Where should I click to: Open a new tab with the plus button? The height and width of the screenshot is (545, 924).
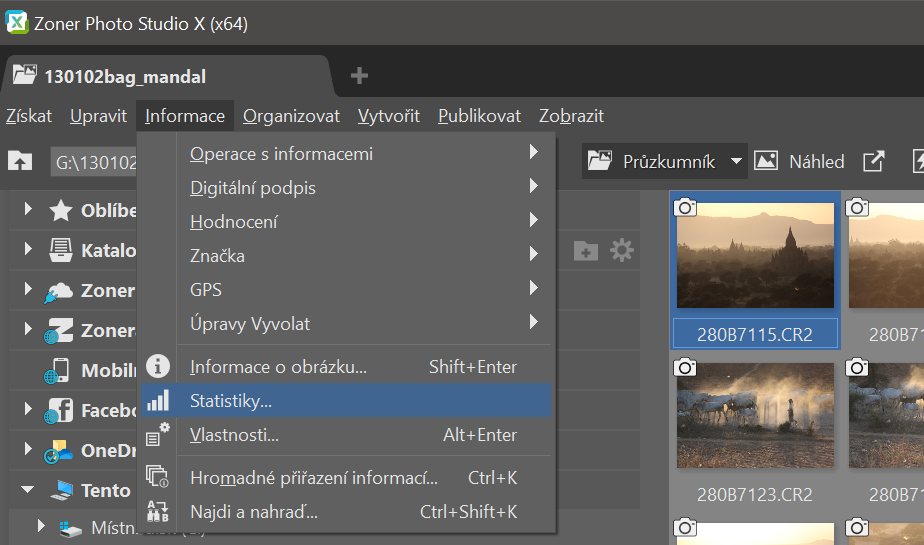[x=359, y=75]
